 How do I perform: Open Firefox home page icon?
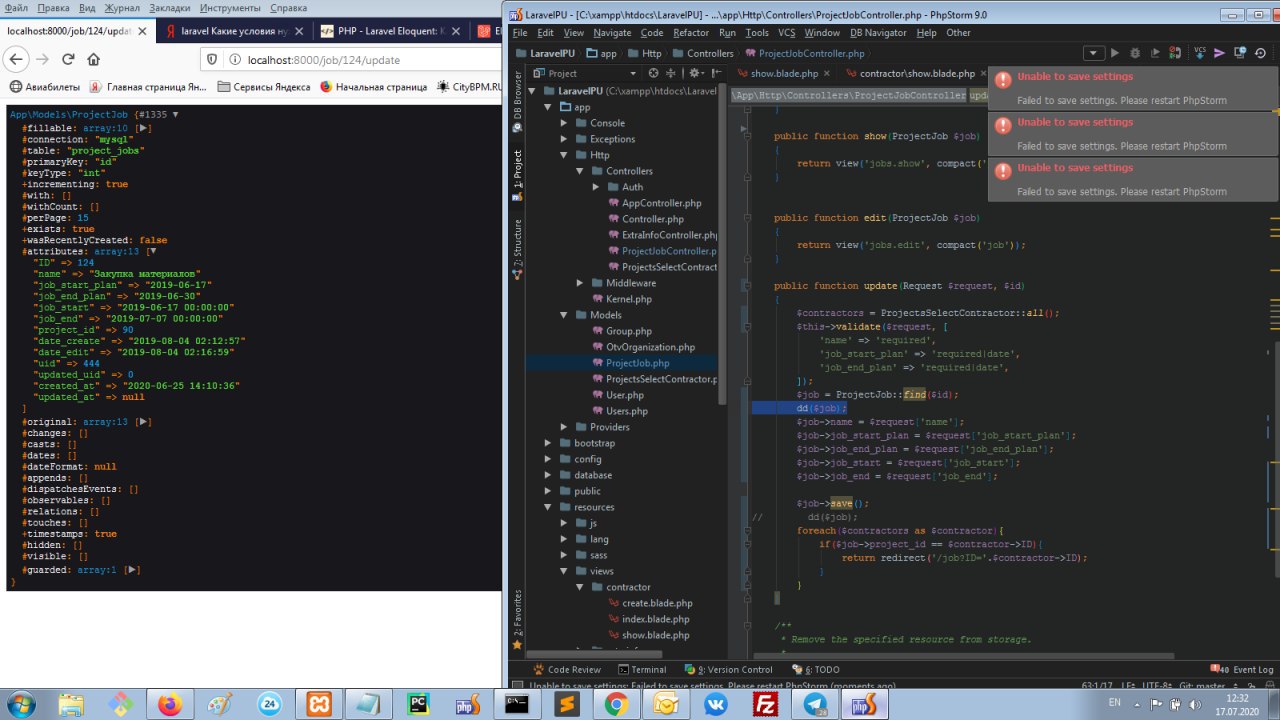94,60
